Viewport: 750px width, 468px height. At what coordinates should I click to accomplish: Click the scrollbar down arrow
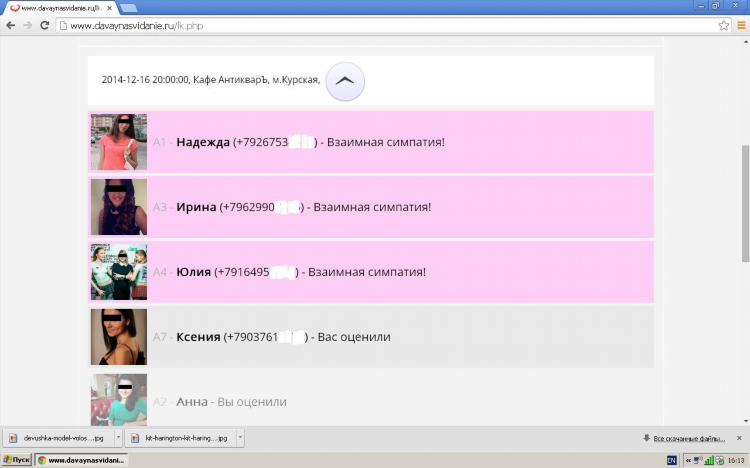745,421
